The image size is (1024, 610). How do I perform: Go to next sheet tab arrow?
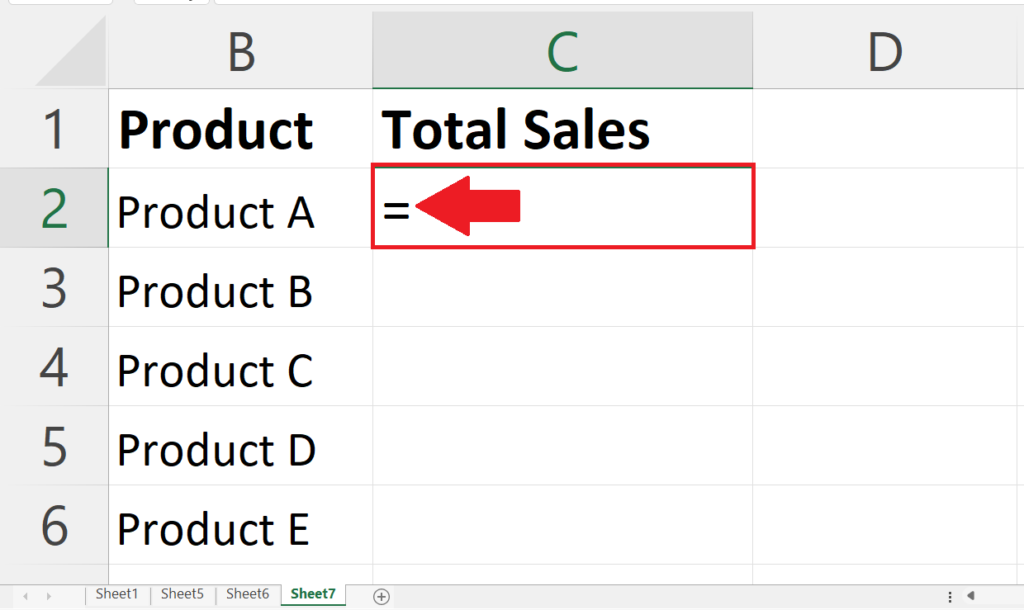(49, 596)
